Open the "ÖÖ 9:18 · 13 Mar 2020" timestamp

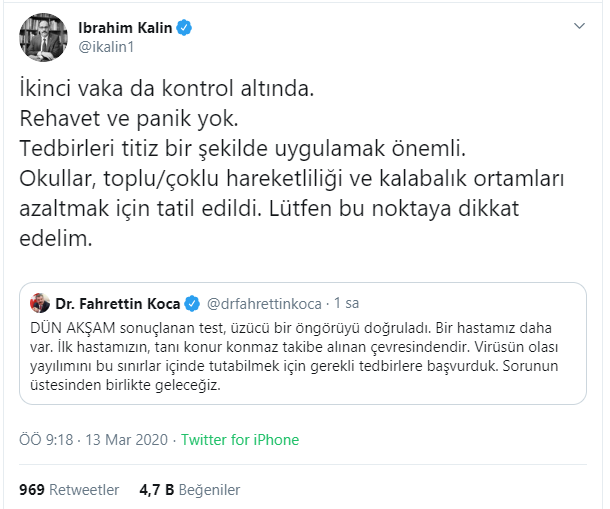click(93, 440)
